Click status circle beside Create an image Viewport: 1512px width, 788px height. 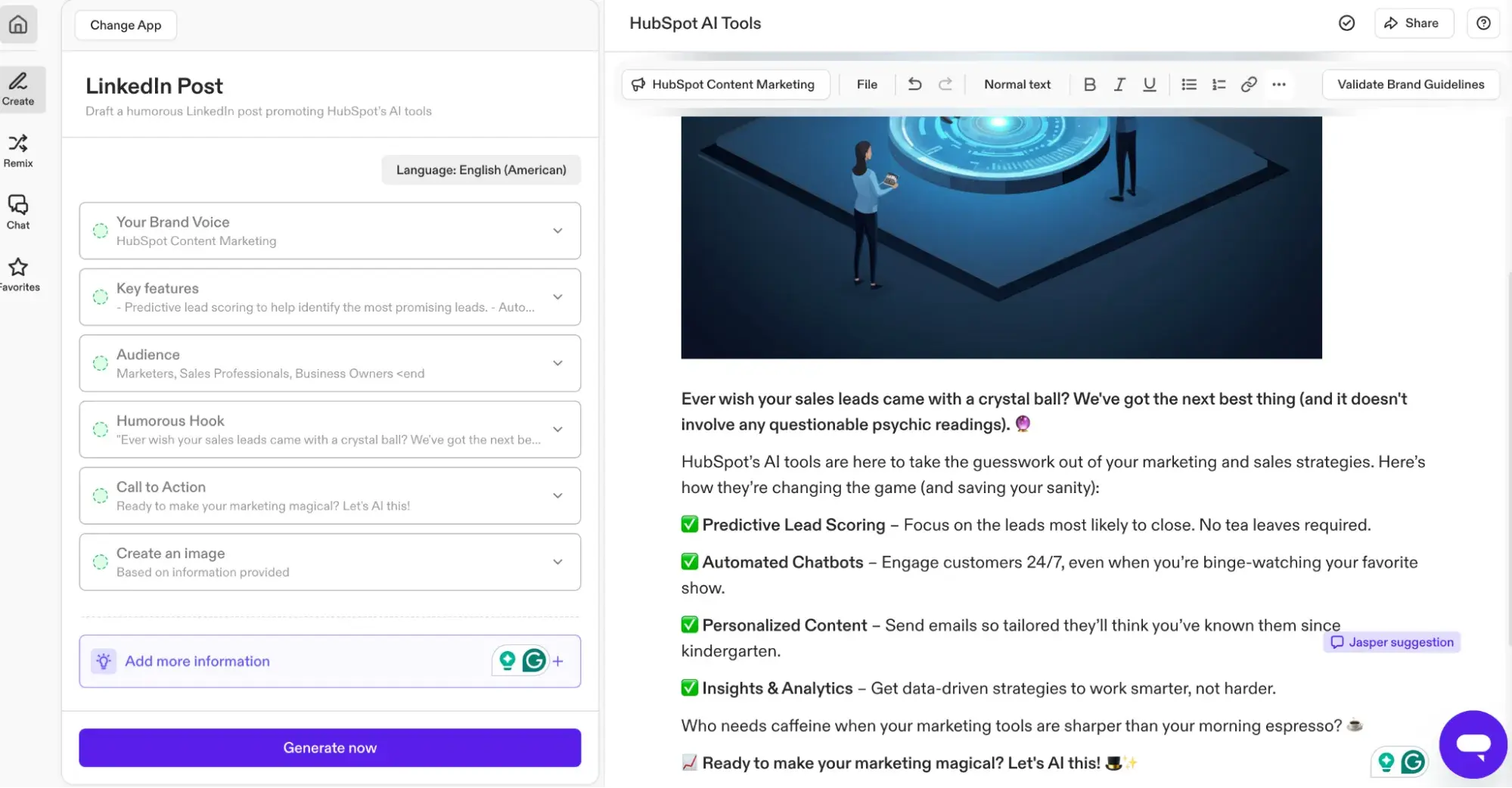(101, 562)
